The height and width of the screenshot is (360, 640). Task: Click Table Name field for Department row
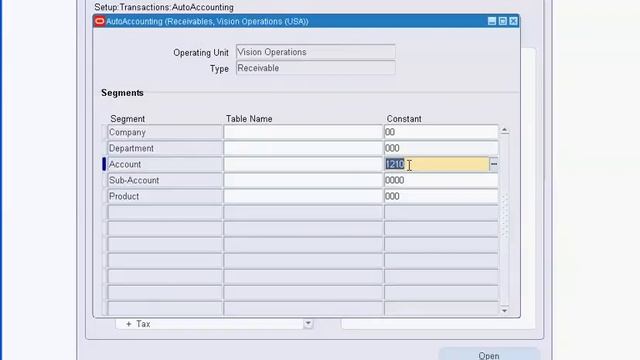pyautogui.click(x=303, y=148)
